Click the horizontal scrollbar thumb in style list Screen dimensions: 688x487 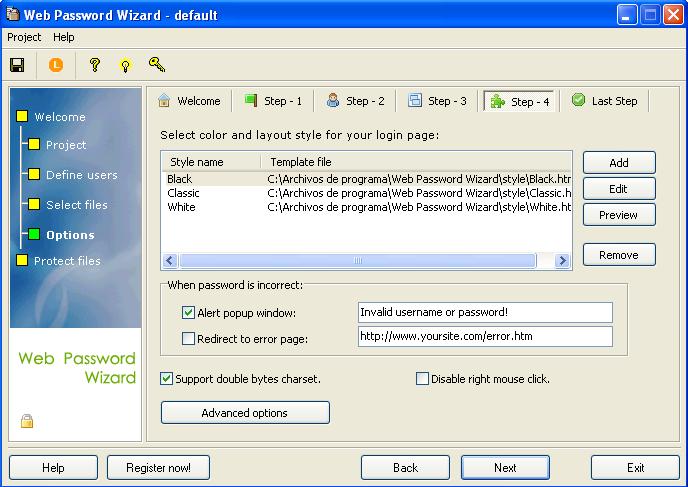pos(358,261)
